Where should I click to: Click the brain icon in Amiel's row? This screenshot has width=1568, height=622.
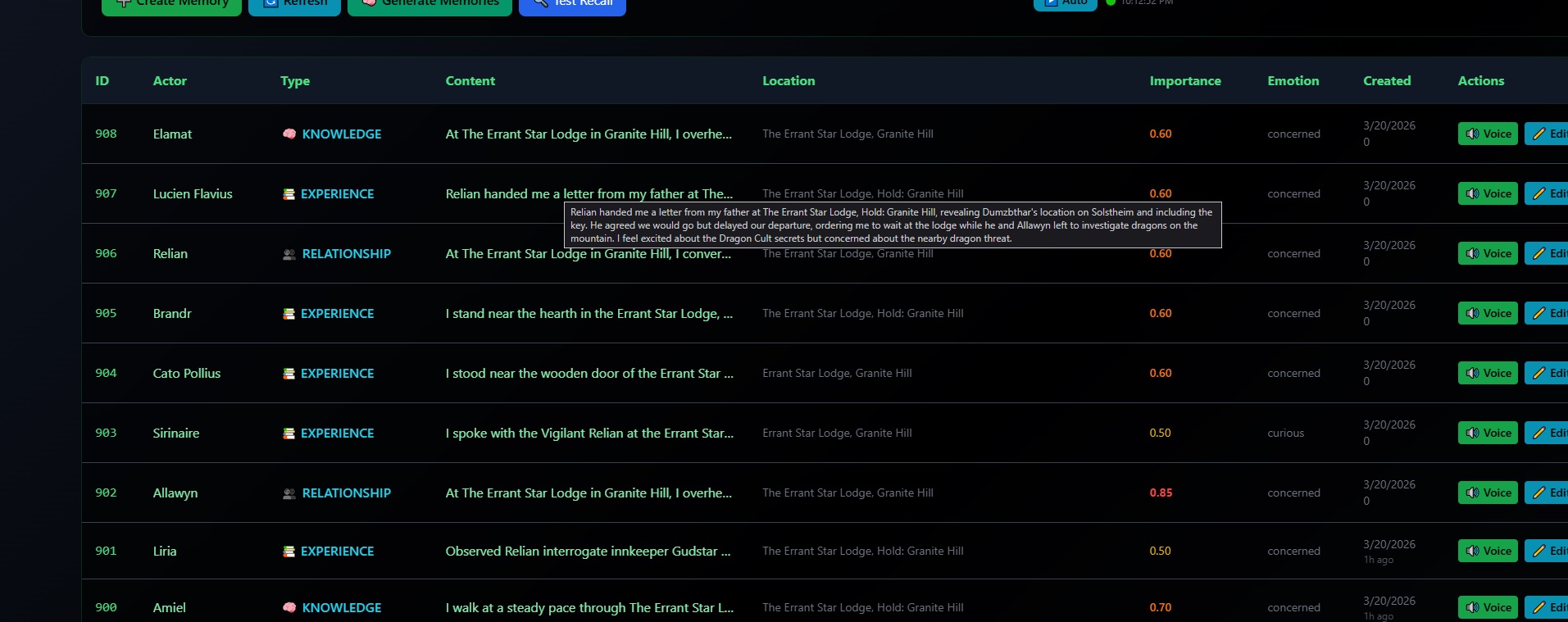(x=289, y=607)
